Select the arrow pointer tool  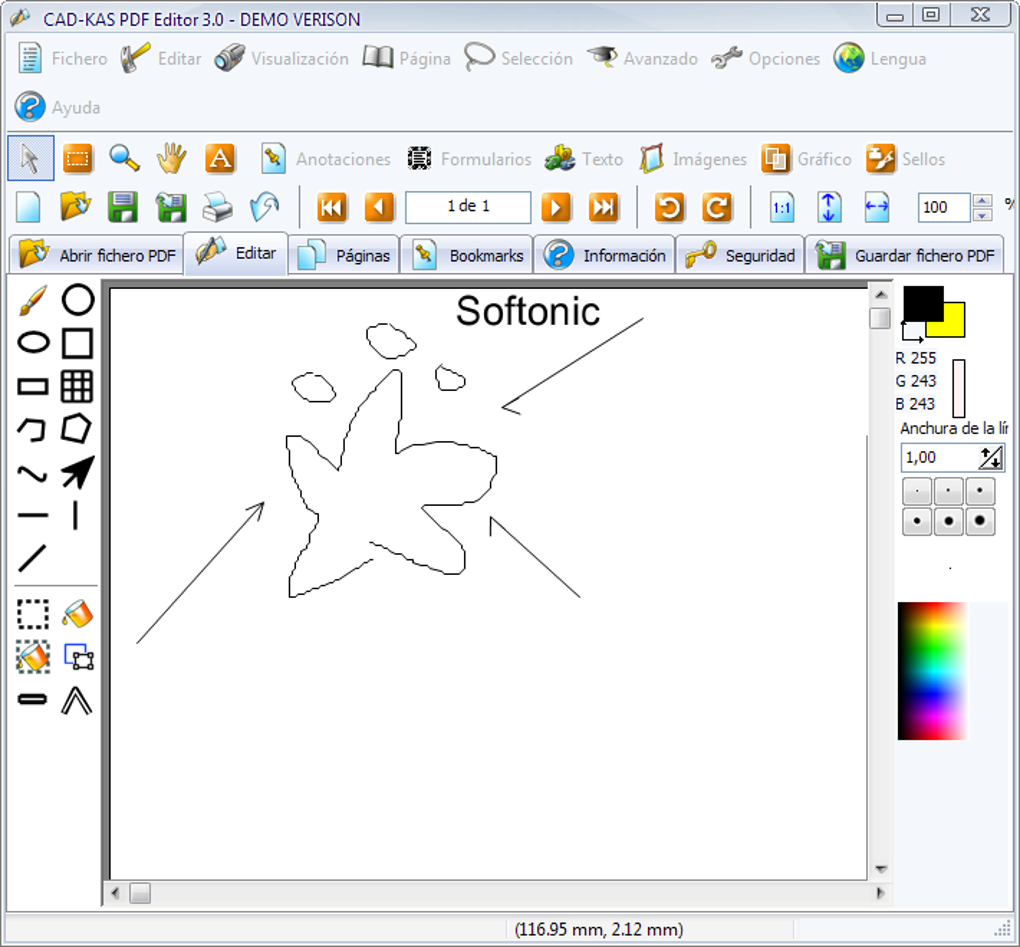31,158
